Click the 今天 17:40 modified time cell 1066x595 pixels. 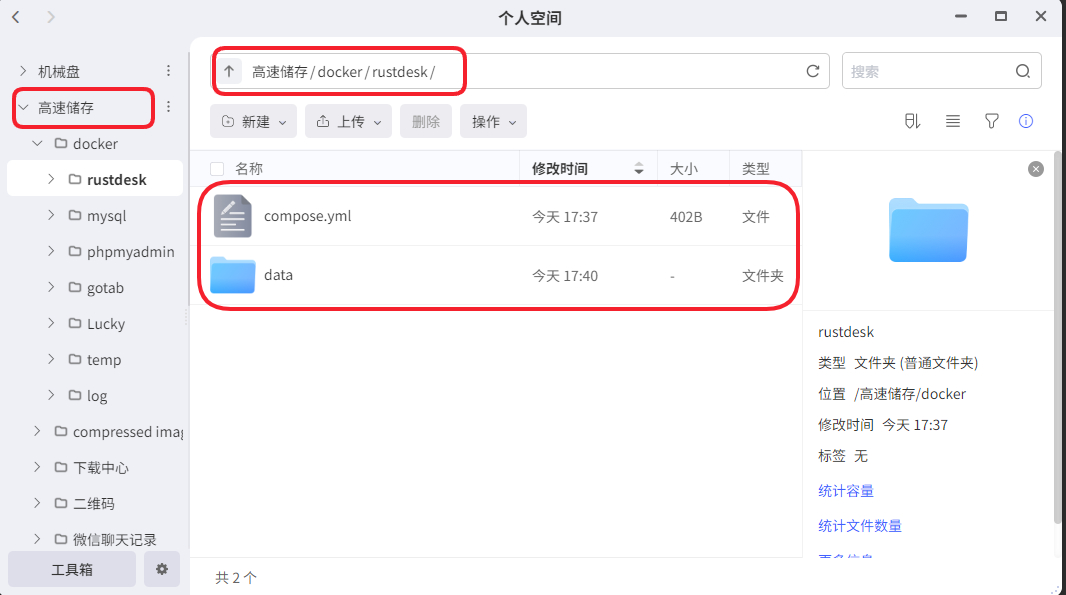(x=565, y=275)
